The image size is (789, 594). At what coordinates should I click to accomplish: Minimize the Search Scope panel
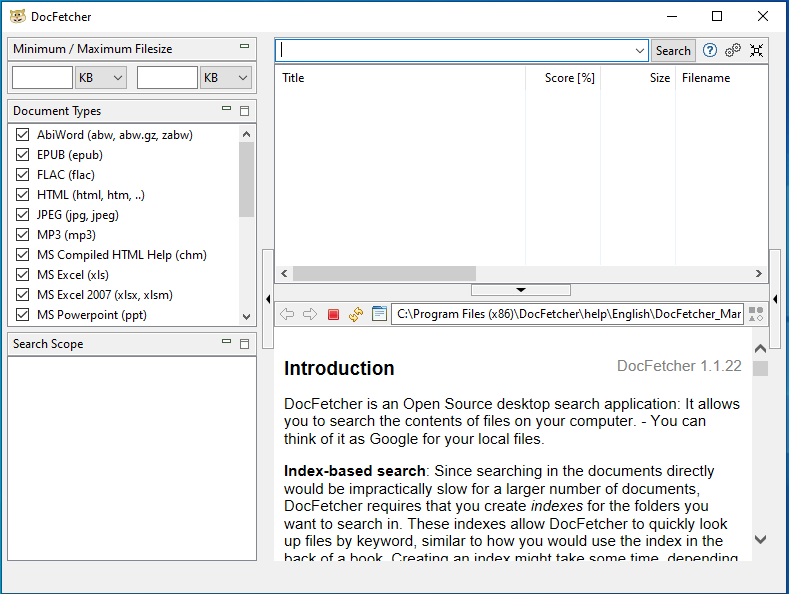pos(226,341)
